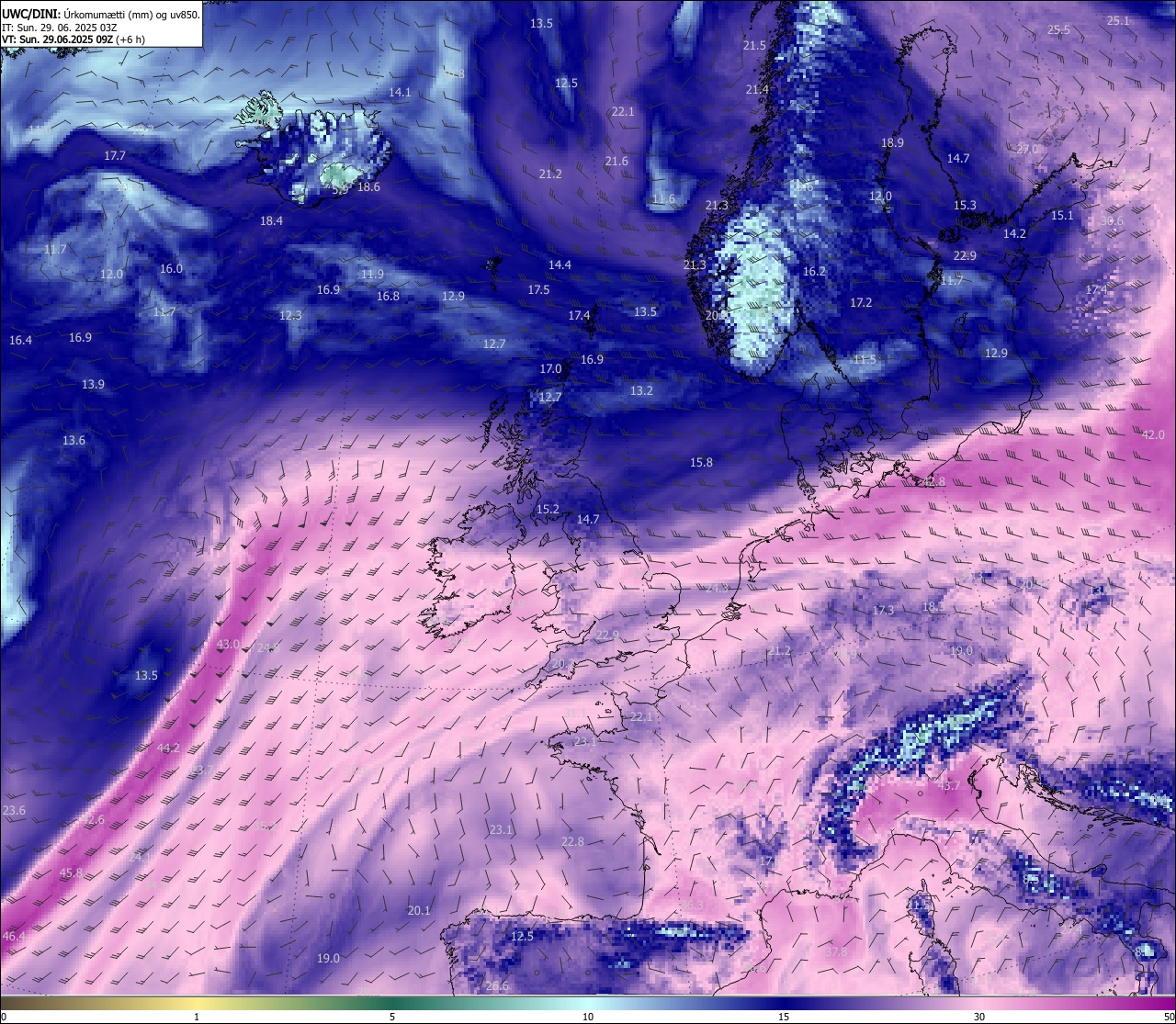Image resolution: width=1176 pixels, height=1024 pixels.
Task: Click the 15.1 value label
Action: 1062,215
